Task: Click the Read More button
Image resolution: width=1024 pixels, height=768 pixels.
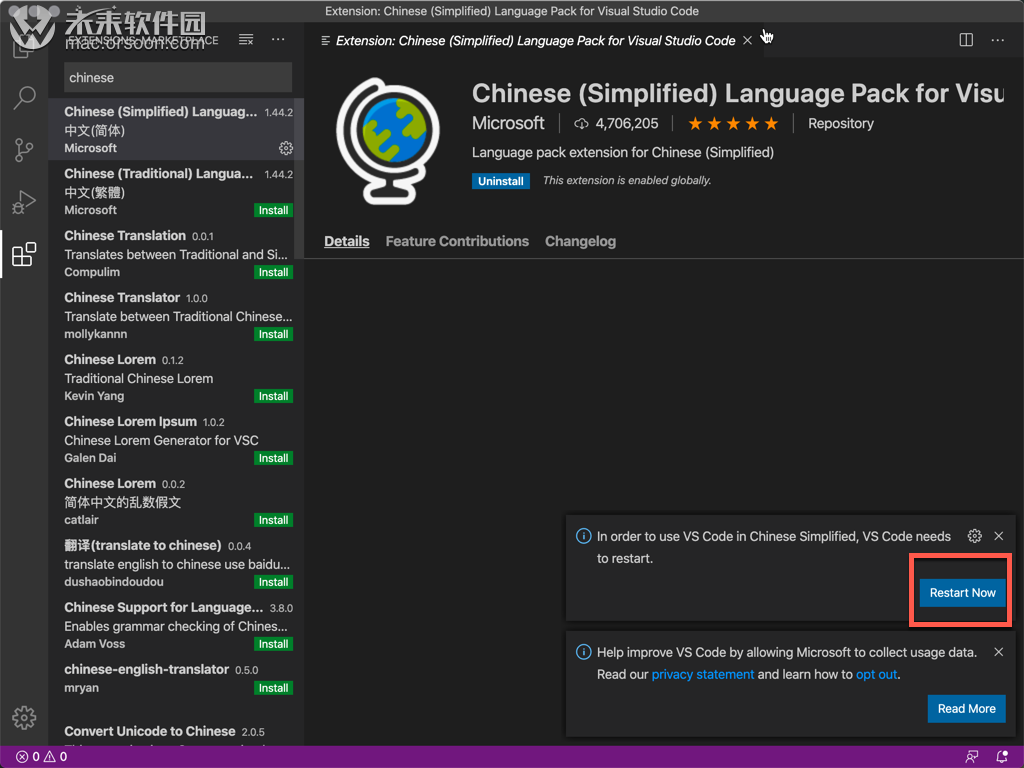Action: click(967, 709)
